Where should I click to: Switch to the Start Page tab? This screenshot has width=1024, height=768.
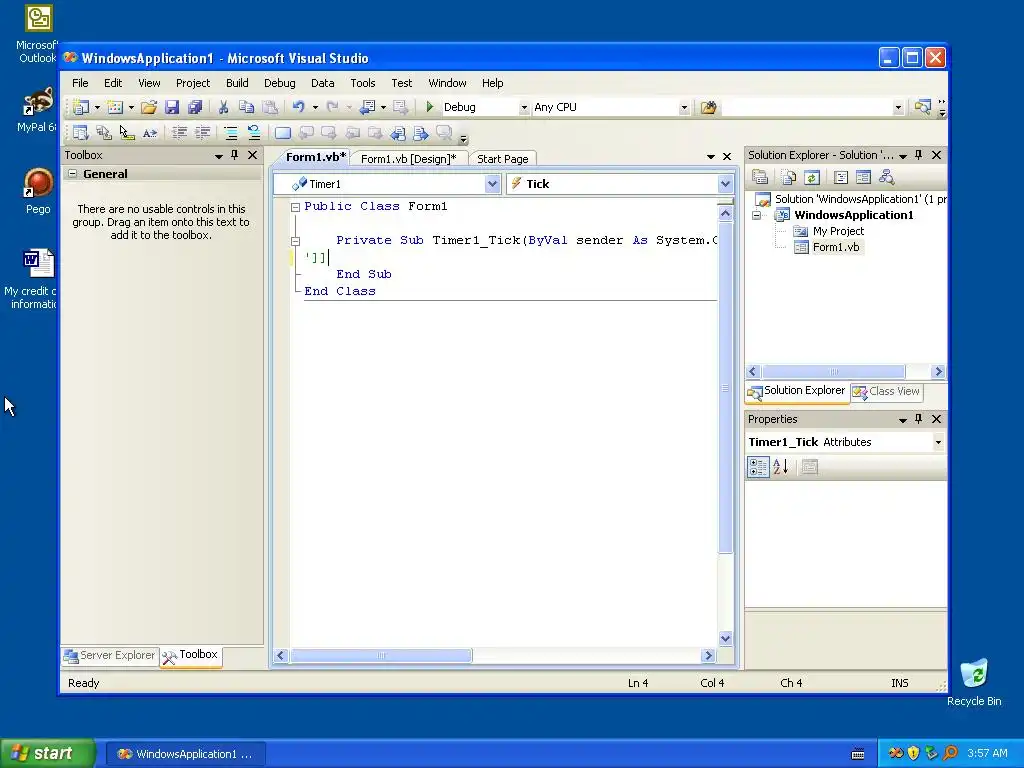coord(502,159)
